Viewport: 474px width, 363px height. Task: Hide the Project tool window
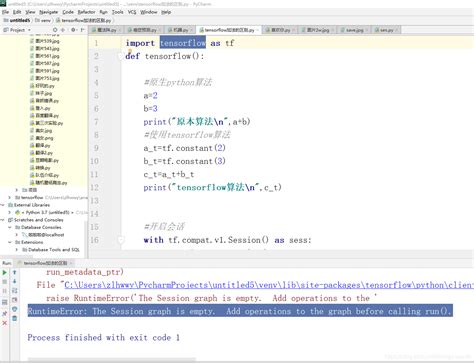pyautogui.click(x=82, y=30)
